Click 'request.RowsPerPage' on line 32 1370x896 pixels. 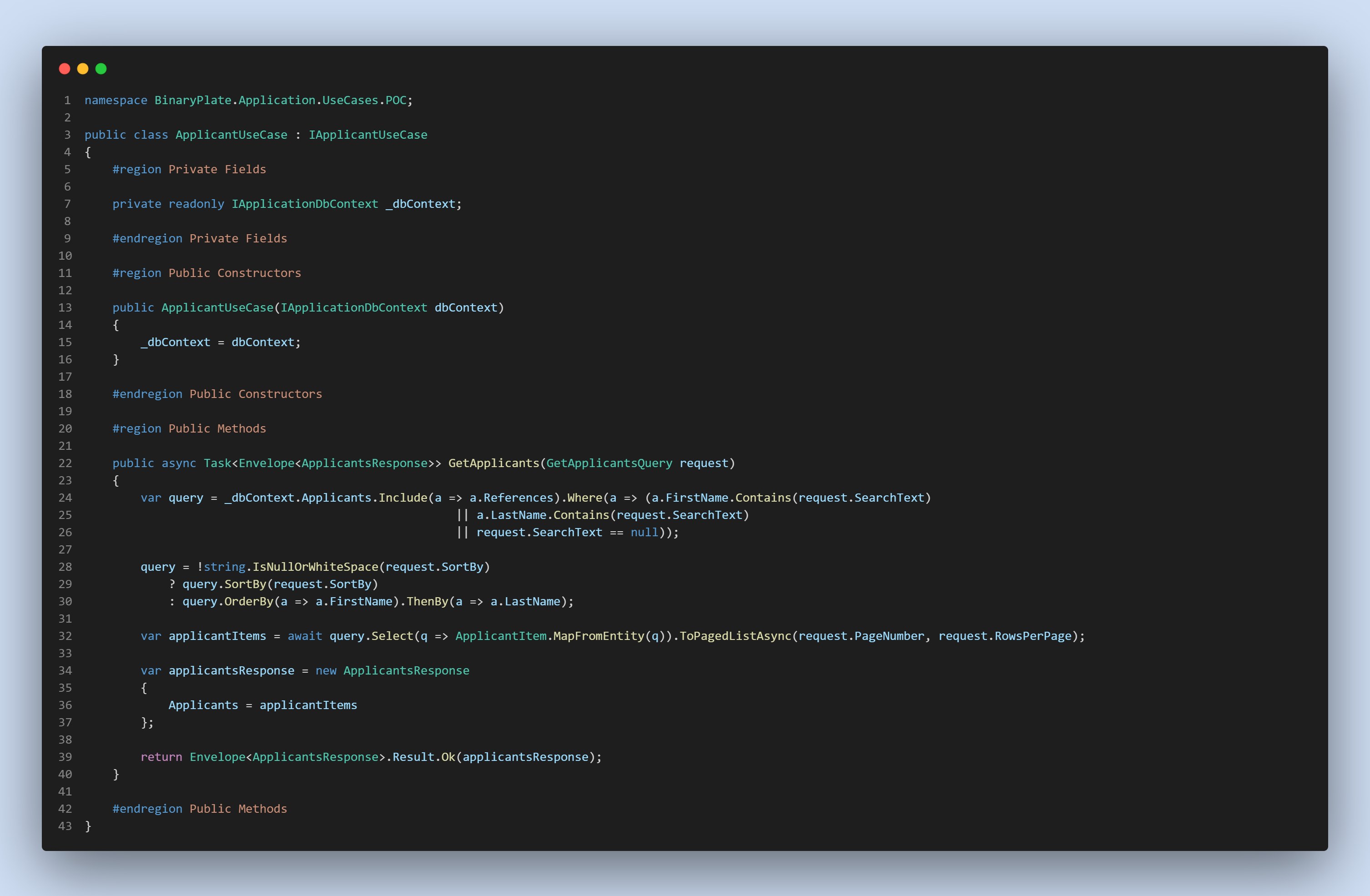(x=1005, y=635)
